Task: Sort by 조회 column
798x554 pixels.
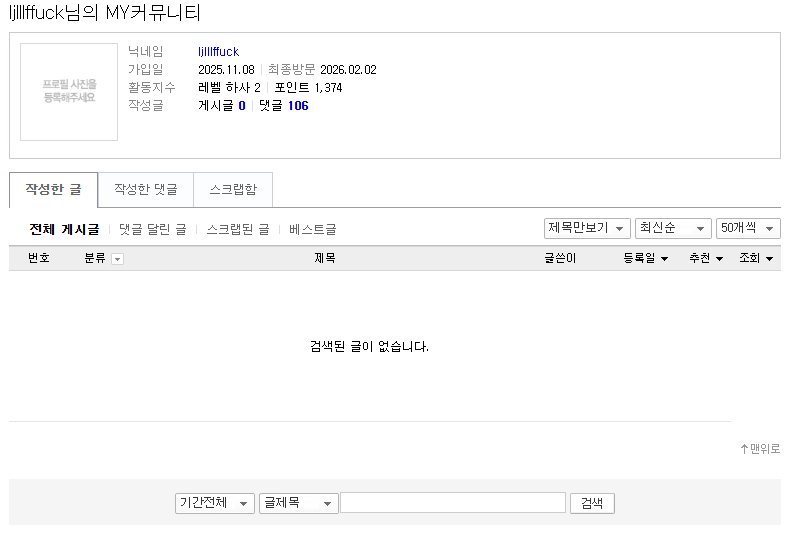Action: pyautogui.click(x=756, y=258)
